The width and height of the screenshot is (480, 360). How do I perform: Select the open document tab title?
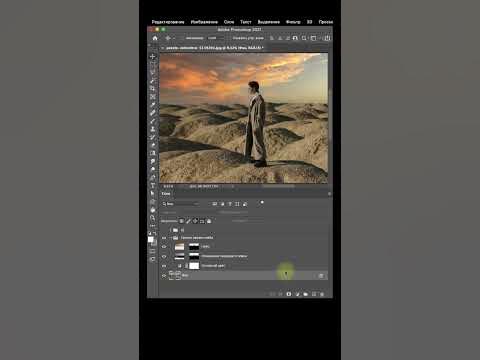click(215, 48)
